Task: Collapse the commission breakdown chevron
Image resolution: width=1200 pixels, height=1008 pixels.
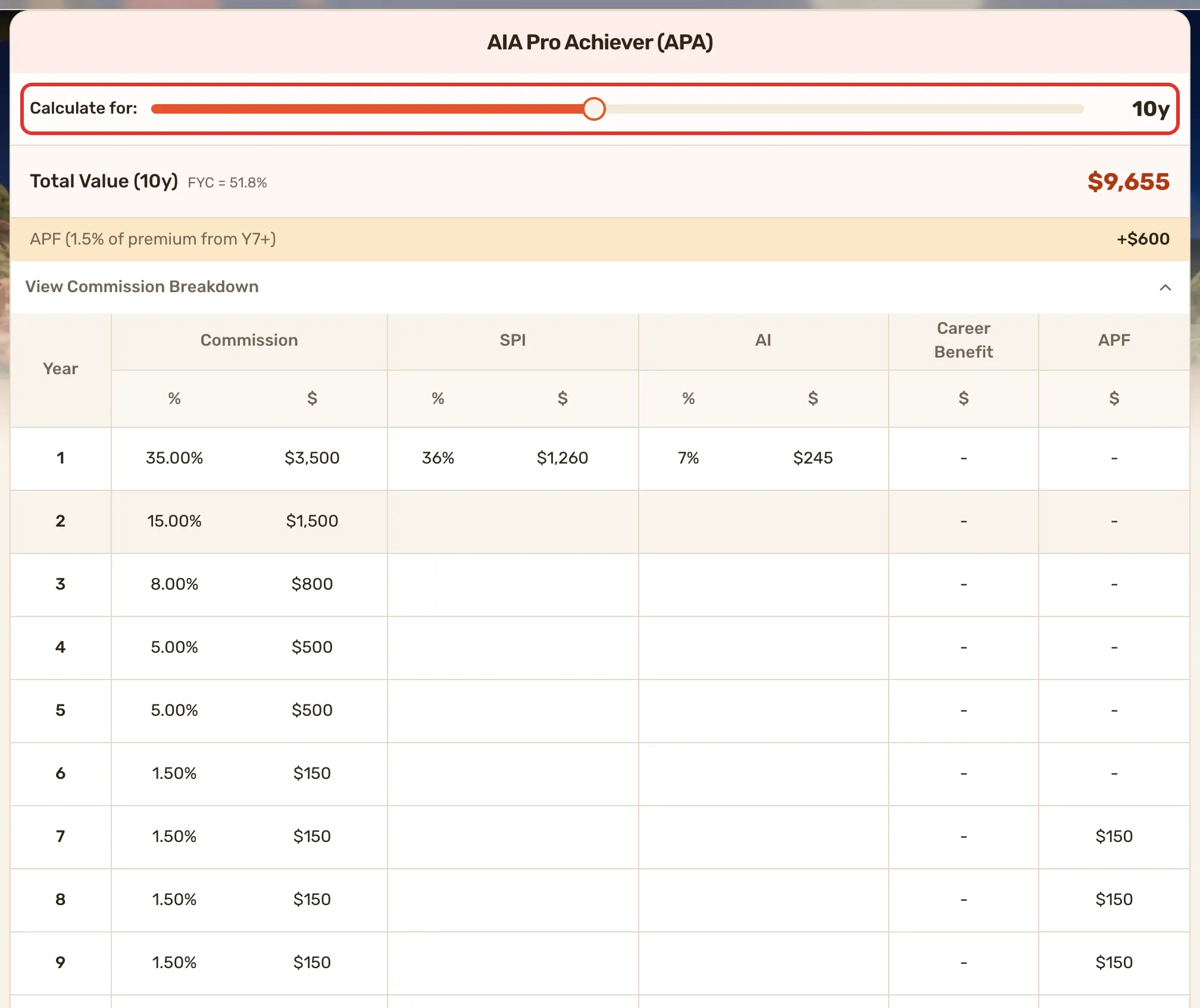Action: [1165, 287]
